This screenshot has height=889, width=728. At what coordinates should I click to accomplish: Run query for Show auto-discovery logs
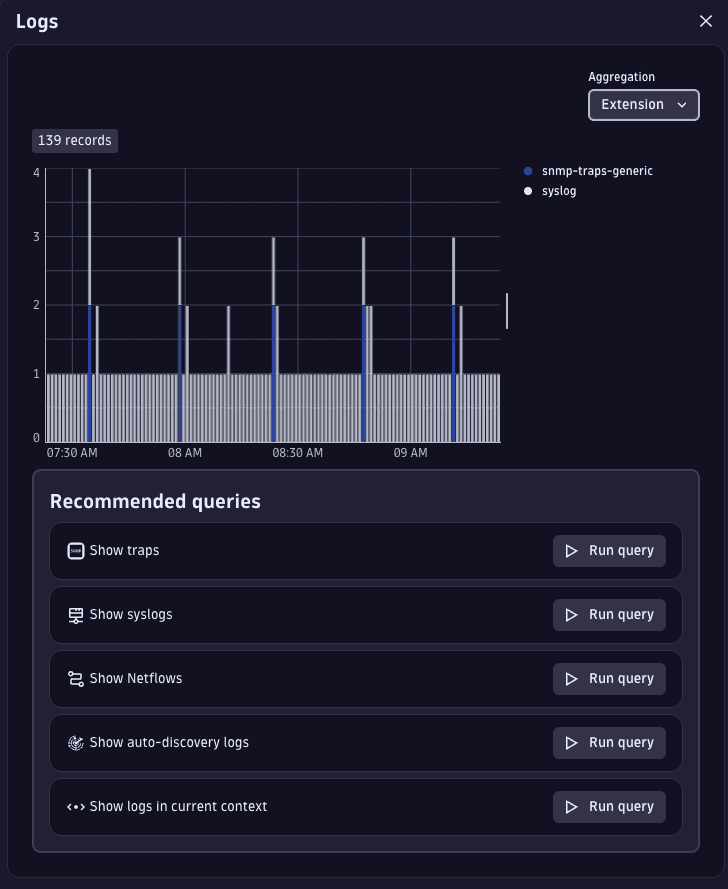click(x=609, y=742)
